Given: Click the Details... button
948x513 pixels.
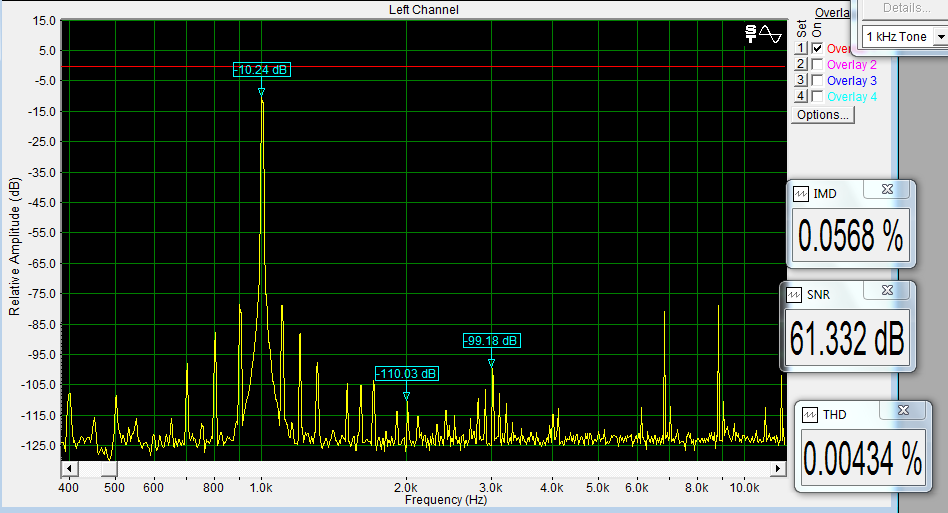Looking at the screenshot, I should click(906, 8).
